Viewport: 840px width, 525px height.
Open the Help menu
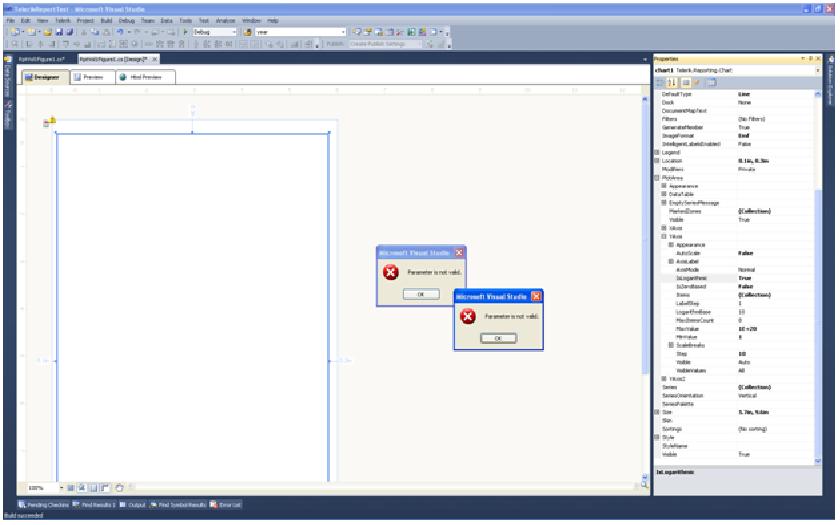(x=273, y=20)
